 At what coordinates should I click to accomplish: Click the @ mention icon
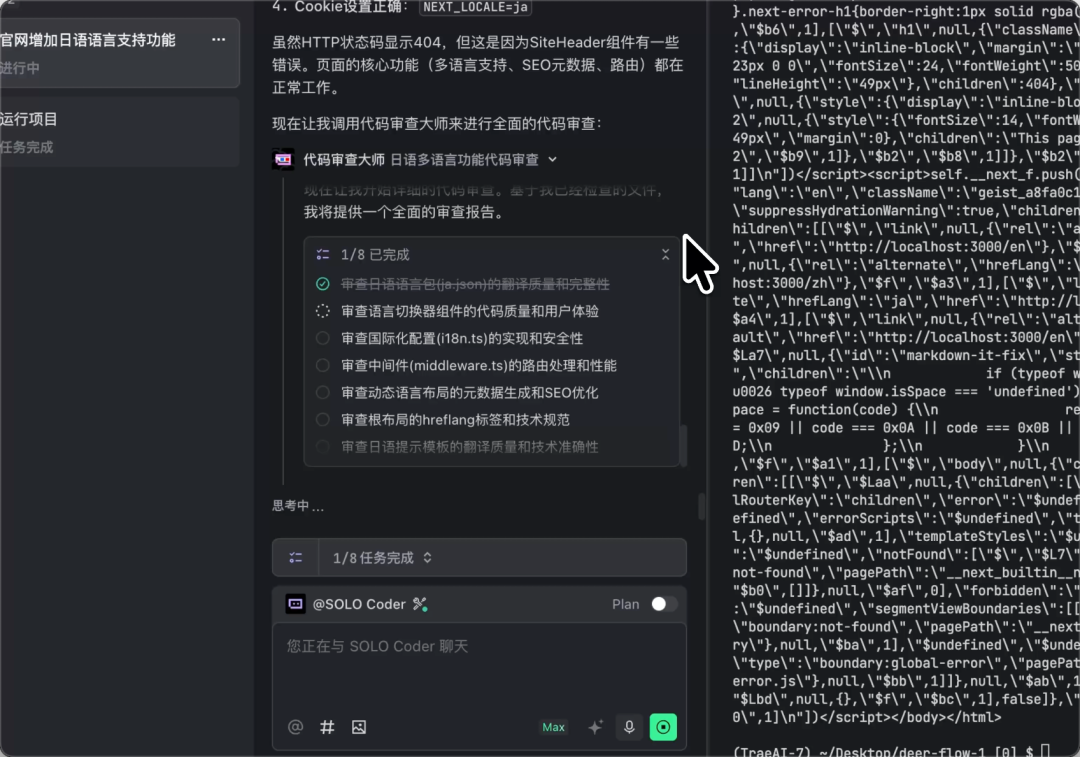(295, 727)
